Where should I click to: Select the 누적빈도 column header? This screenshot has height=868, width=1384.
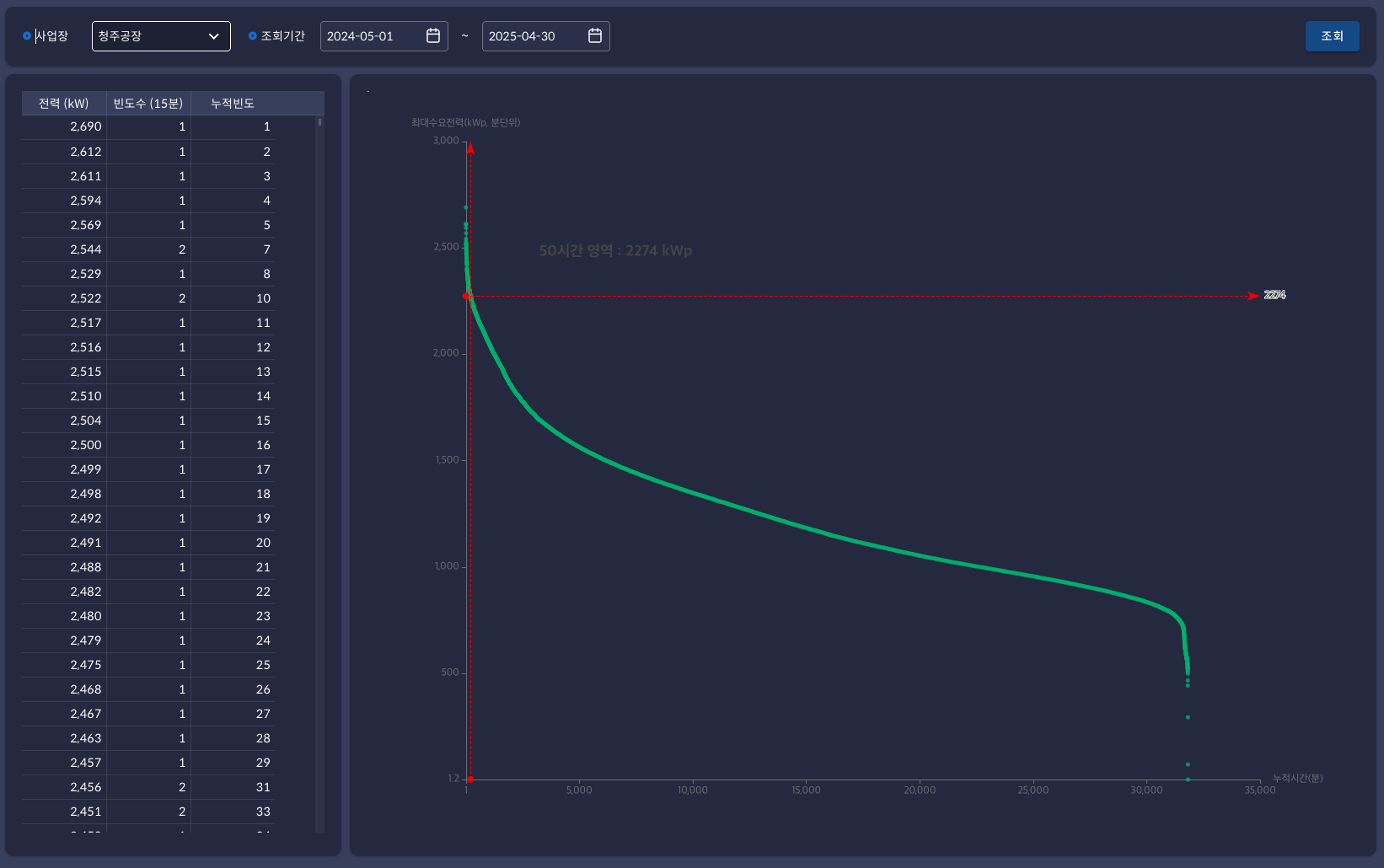pyautogui.click(x=233, y=103)
